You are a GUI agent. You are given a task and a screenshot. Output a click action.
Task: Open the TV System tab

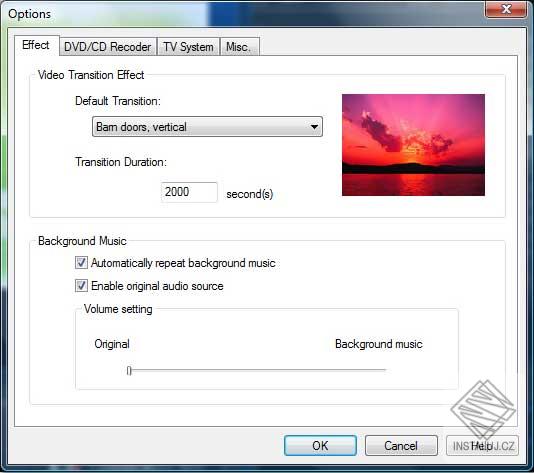coord(188,47)
